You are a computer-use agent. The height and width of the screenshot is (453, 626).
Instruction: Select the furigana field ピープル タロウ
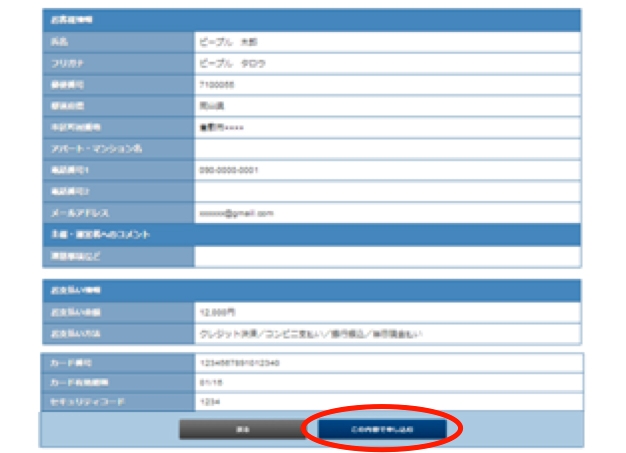[x=387, y=63]
